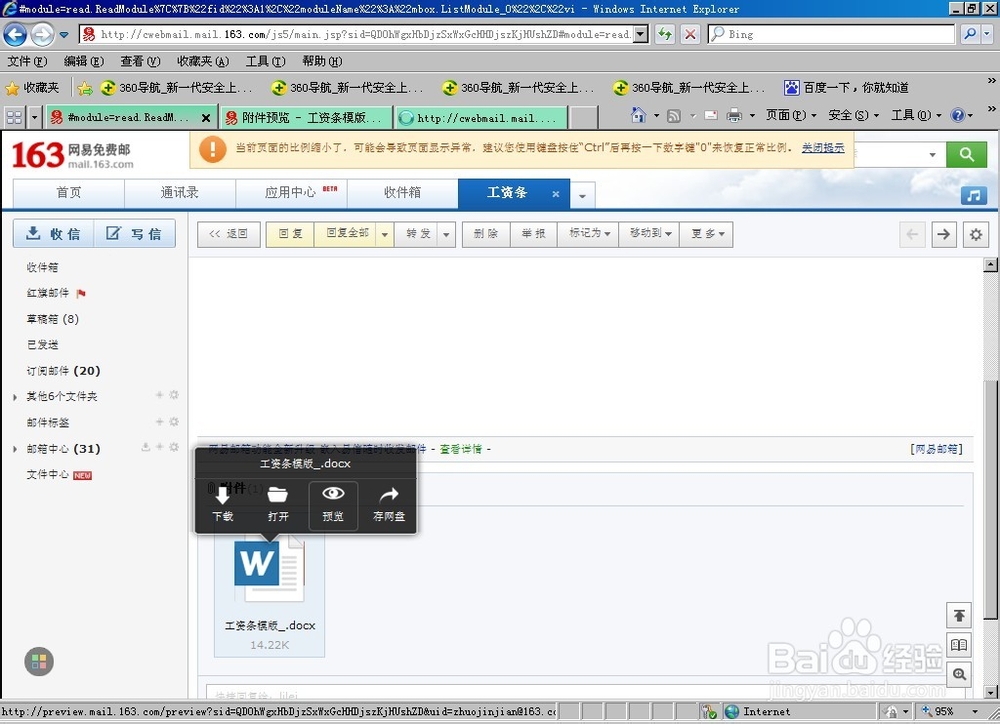
Task: Click the 回复 reply button
Action: 290,233
